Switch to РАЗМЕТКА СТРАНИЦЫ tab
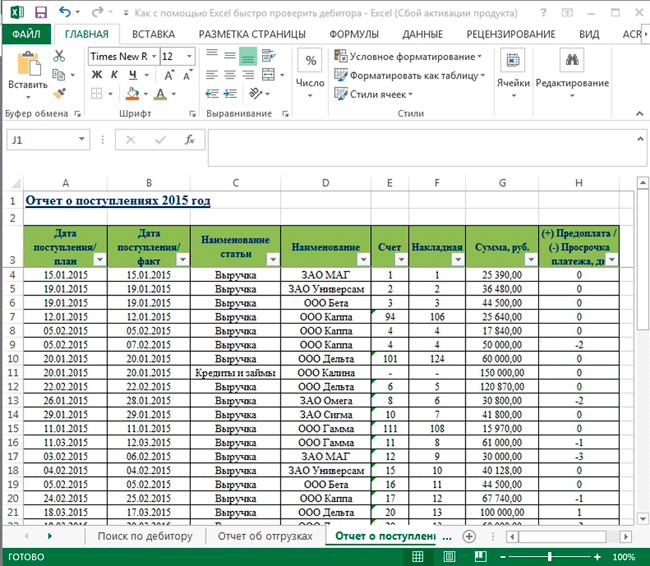This screenshot has width=650, height=566. point(252,34)
